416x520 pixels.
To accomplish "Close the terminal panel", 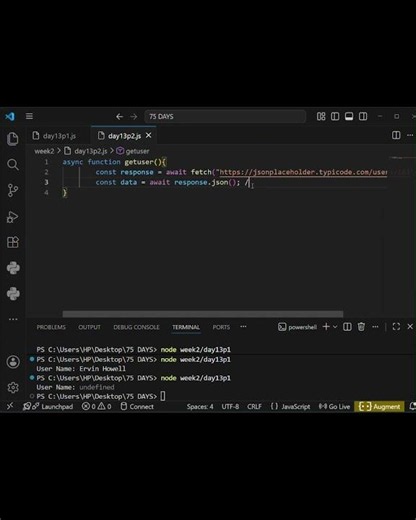I will [x=410, y=327].
